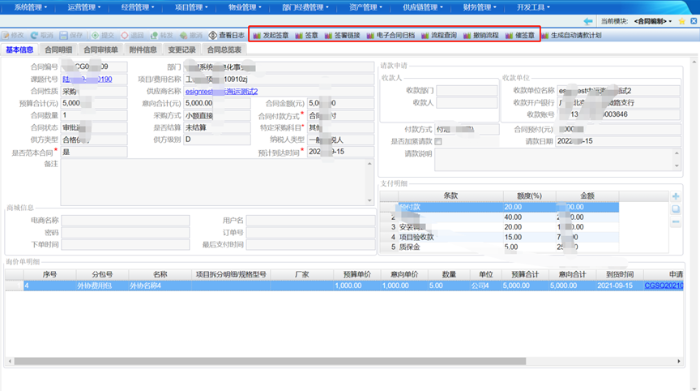
Task: Click the blue back arrow icon
Action: pos(588,21)
